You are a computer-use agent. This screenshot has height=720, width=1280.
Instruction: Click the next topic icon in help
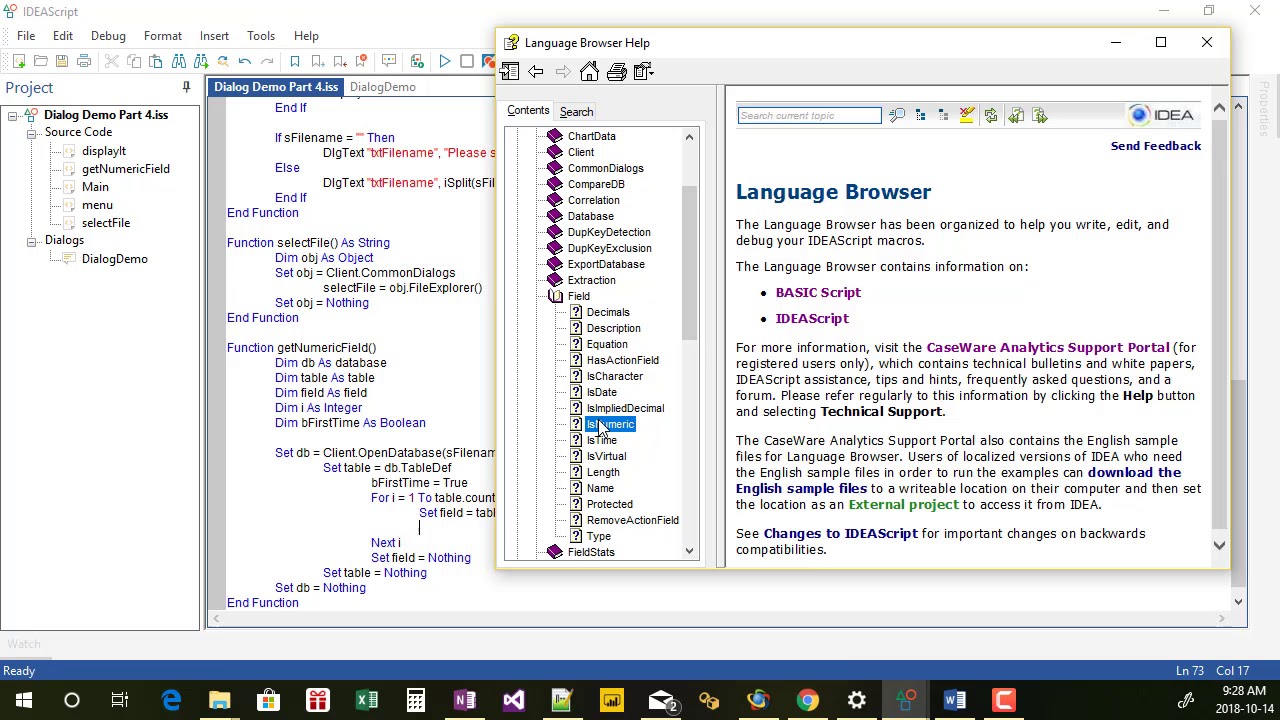point(1040,116)
